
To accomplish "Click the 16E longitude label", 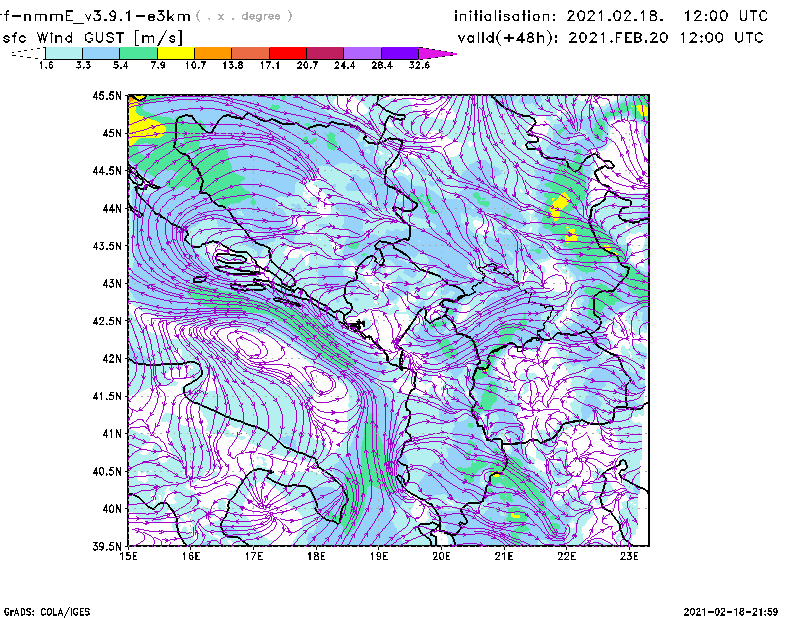I will point(191,556).
